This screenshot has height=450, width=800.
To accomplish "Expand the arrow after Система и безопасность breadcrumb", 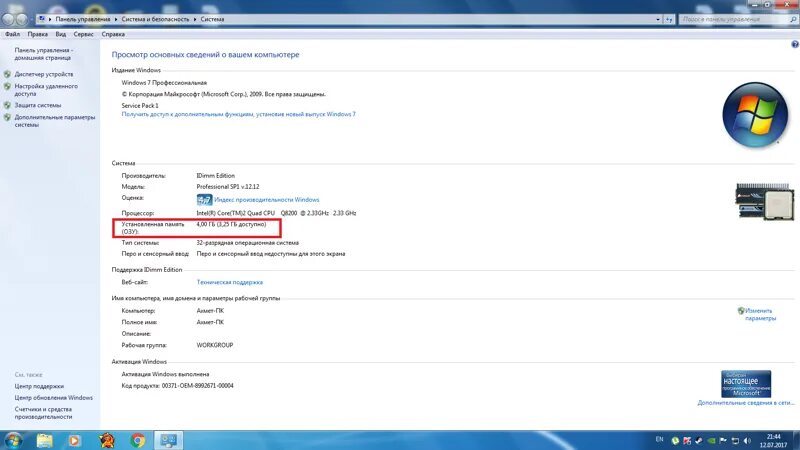I will point(195,19).
